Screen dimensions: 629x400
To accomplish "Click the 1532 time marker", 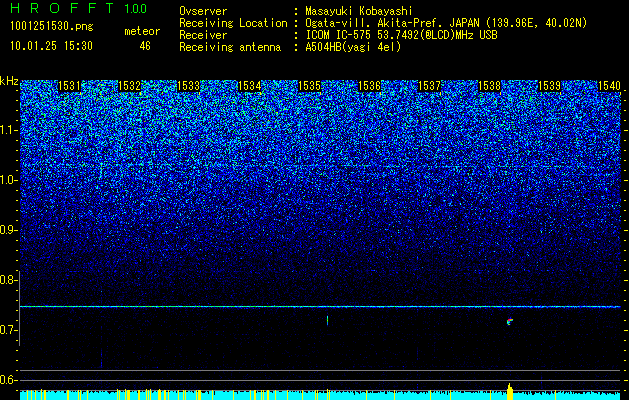I will pos(130,86).
